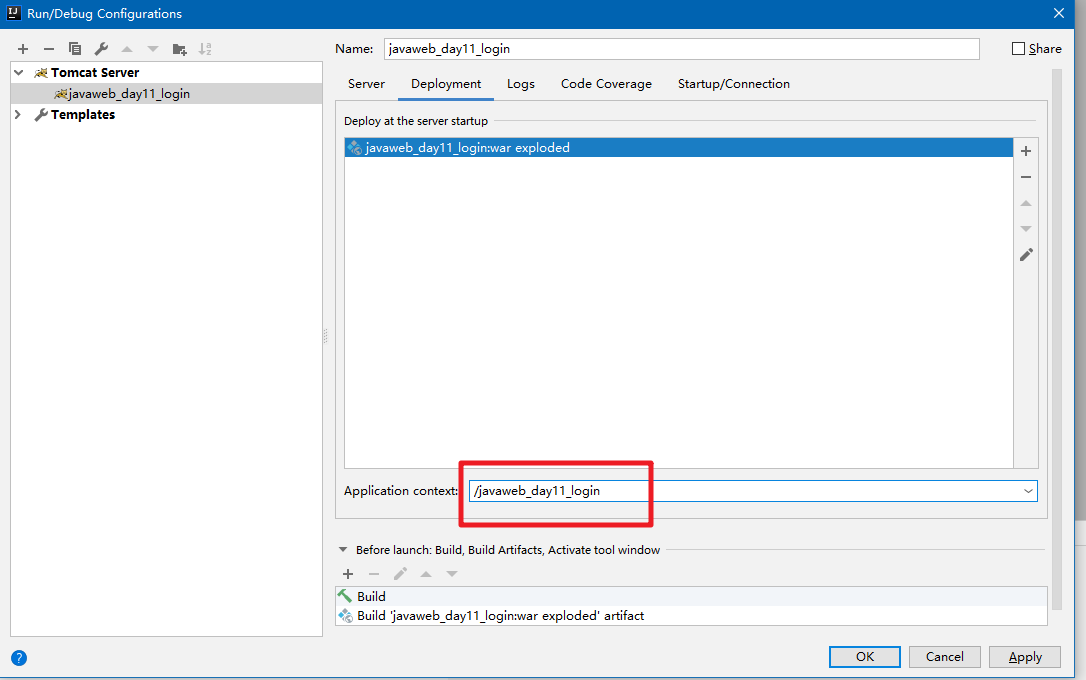
Task: Open edit defaults wrench icon in toolbar
Action: (101, 49)
